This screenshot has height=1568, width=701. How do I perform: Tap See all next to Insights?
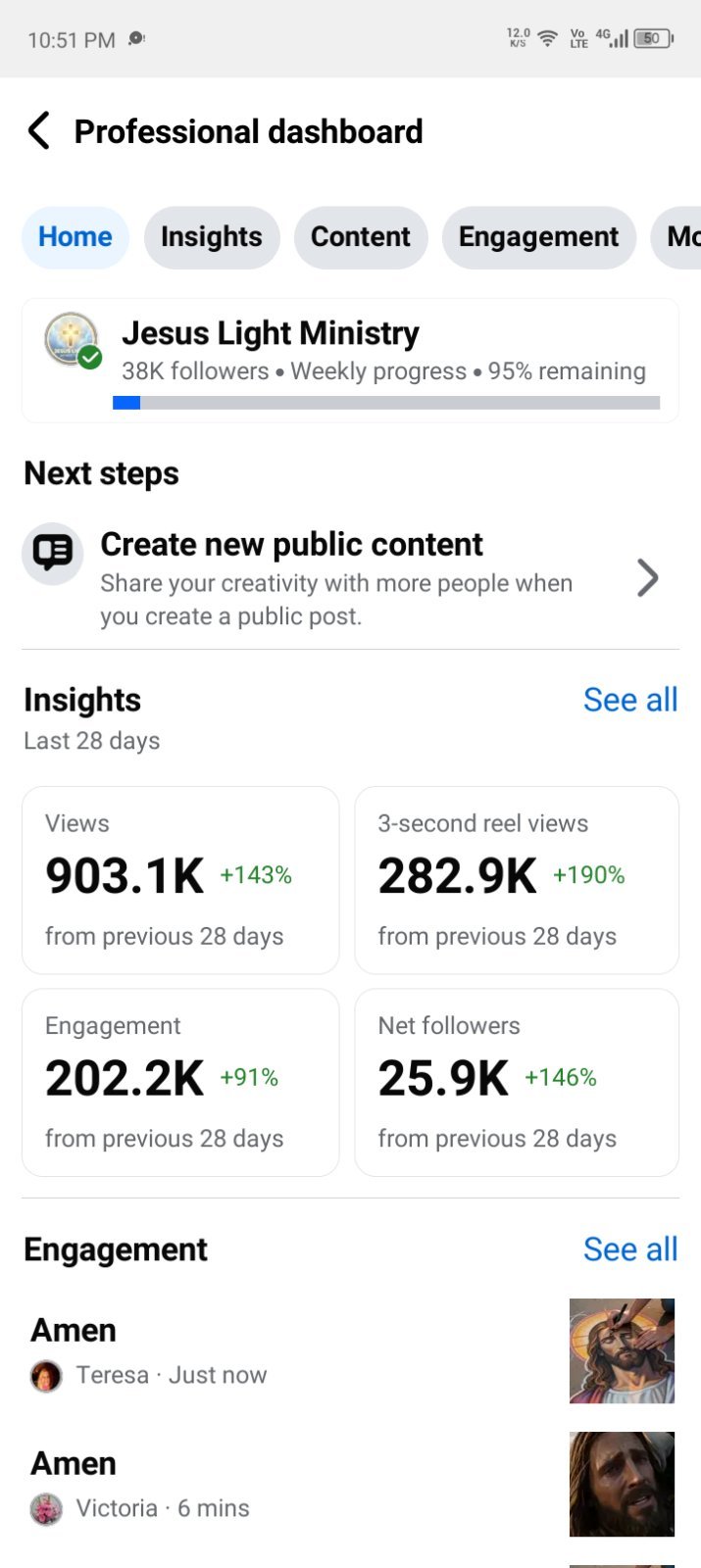click(x=630, y=700)
